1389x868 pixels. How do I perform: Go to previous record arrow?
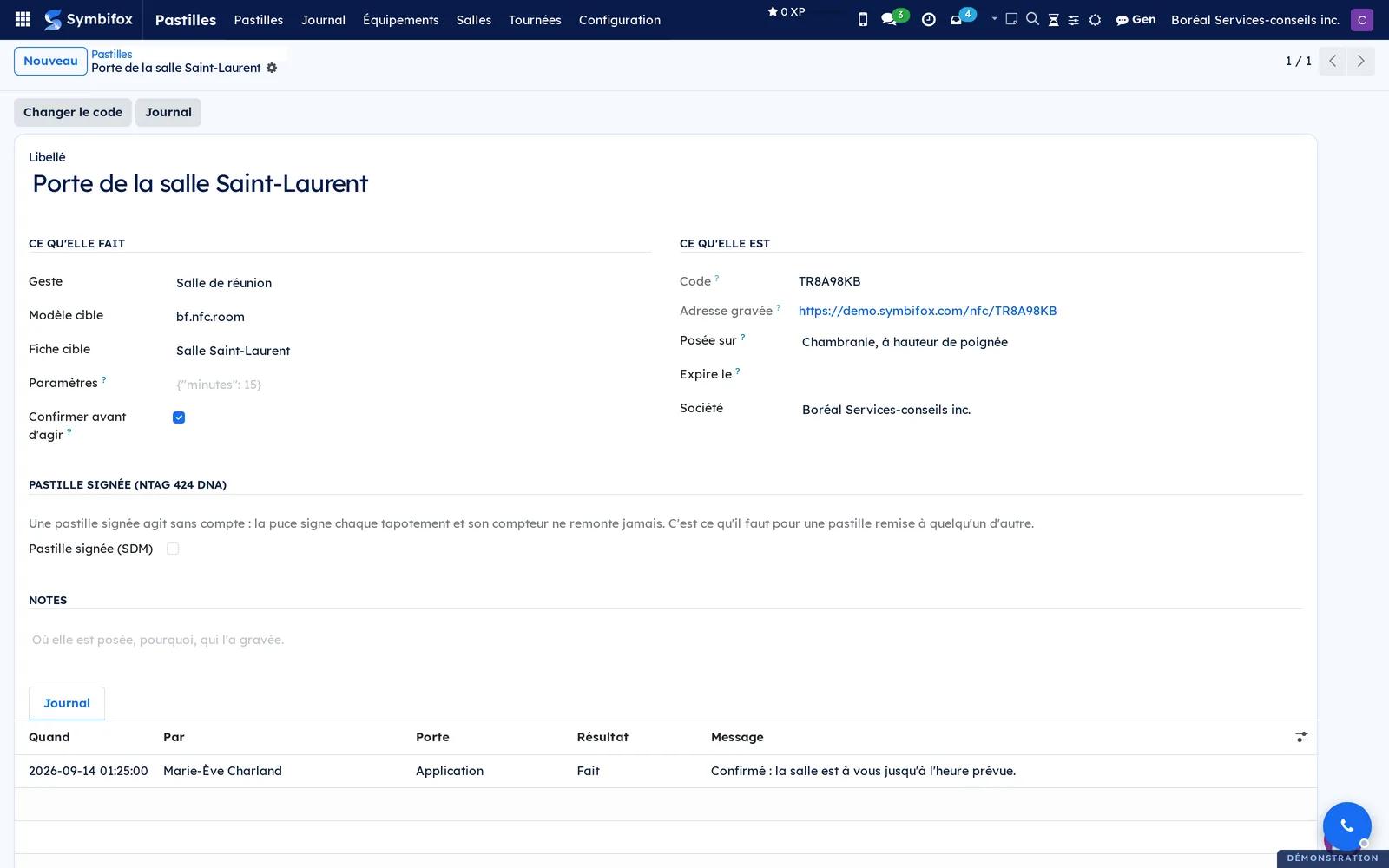click(x=1333, y=61)
